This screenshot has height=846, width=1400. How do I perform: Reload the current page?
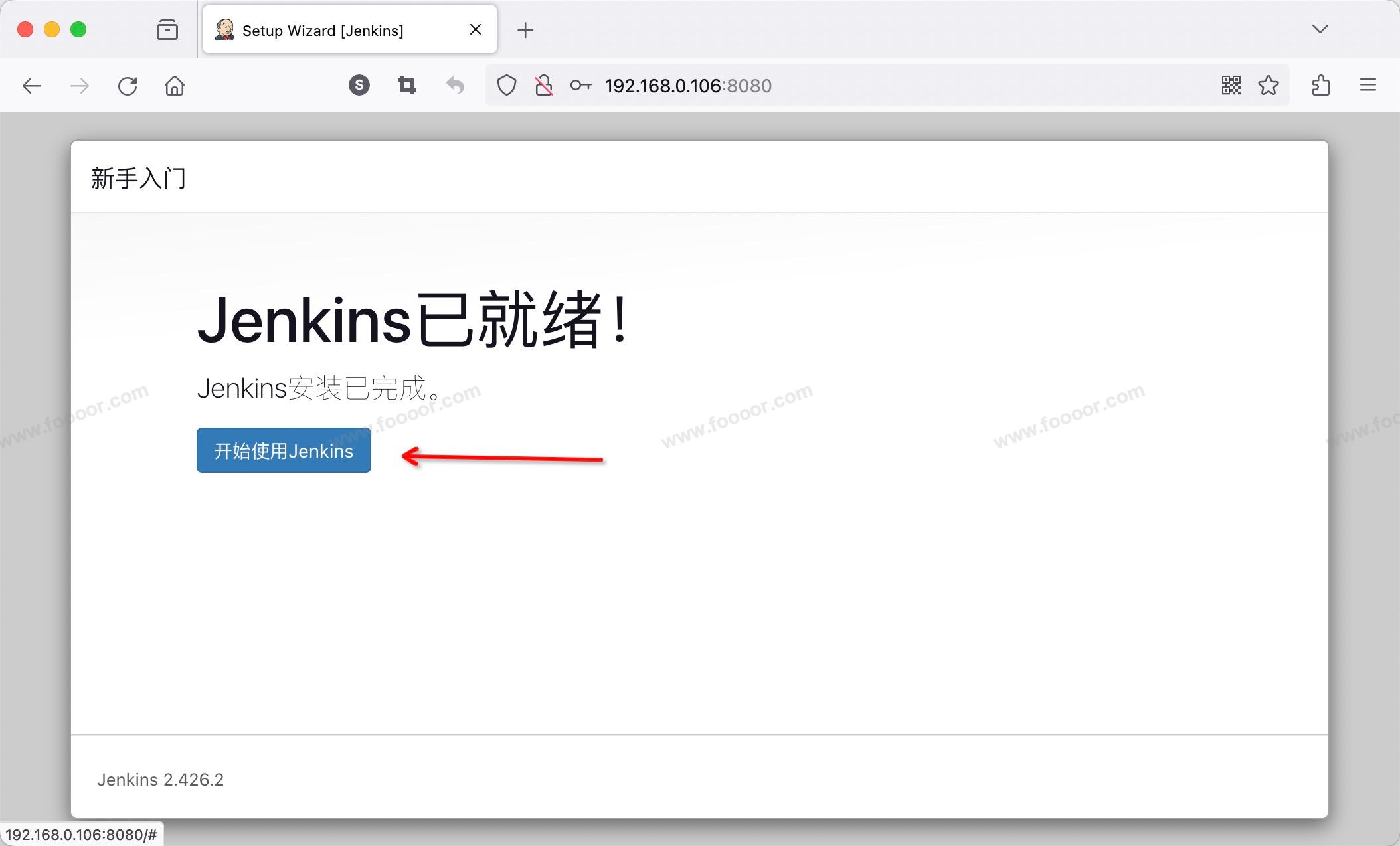pos(128,86)
